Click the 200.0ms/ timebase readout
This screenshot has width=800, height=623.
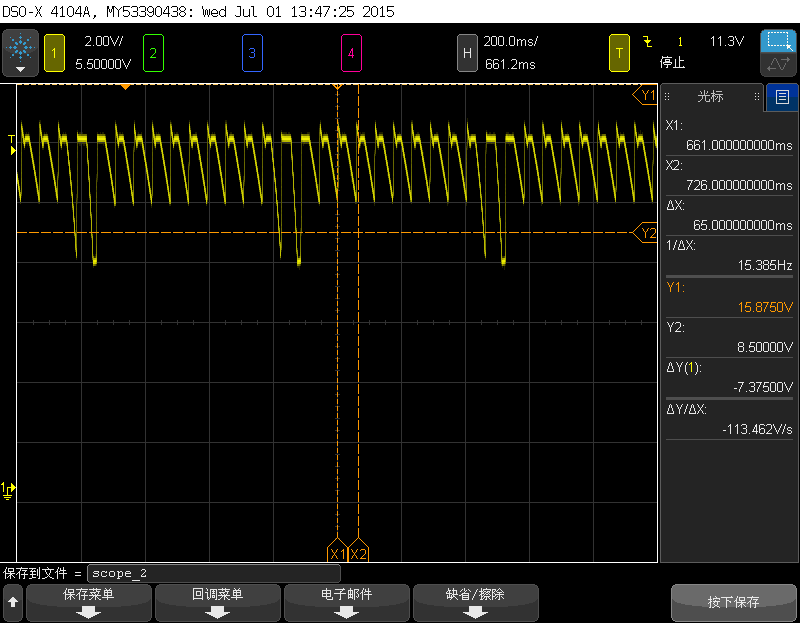tap(510, 41)
